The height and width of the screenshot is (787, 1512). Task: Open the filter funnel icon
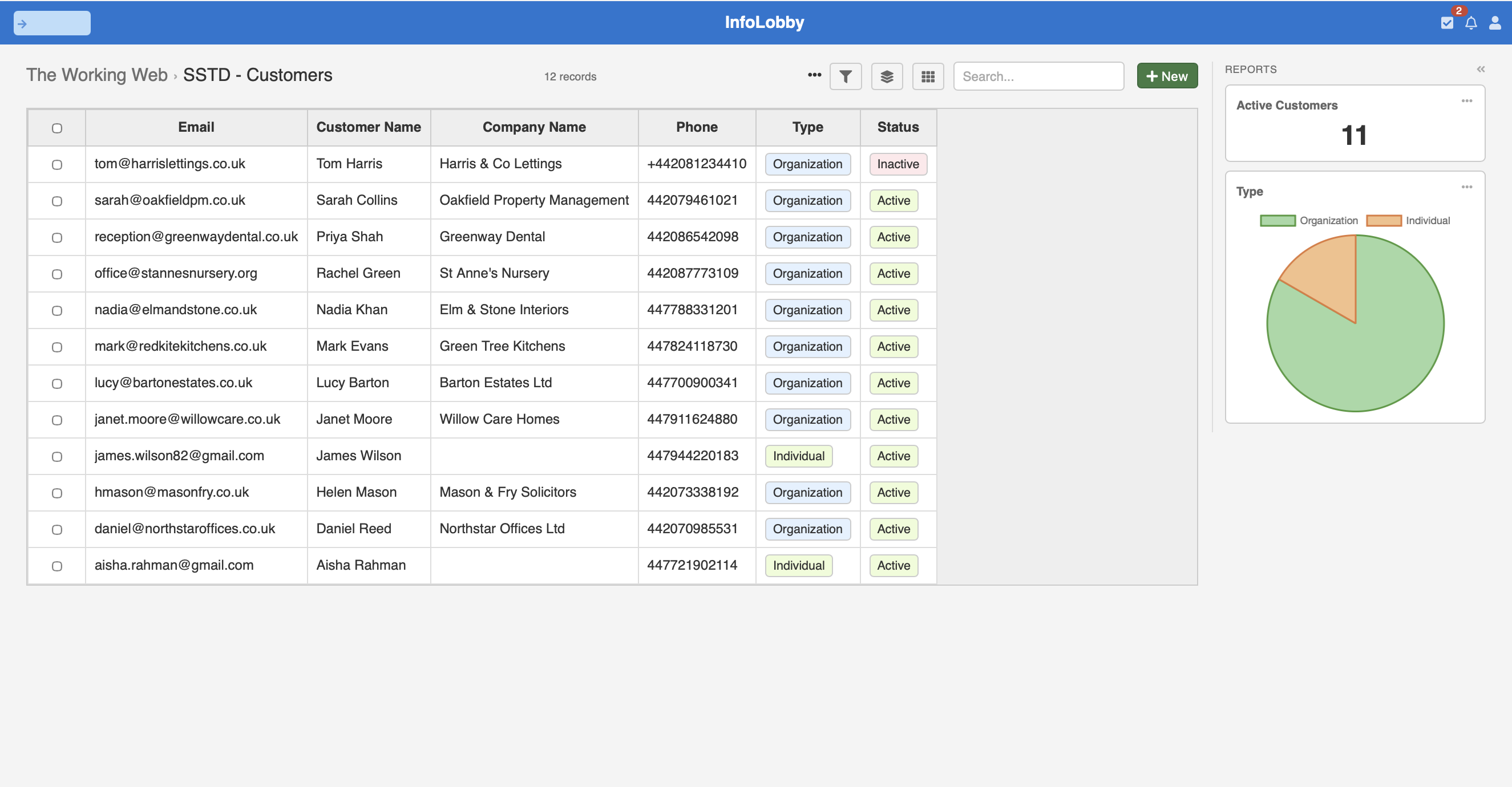[845, 76]
